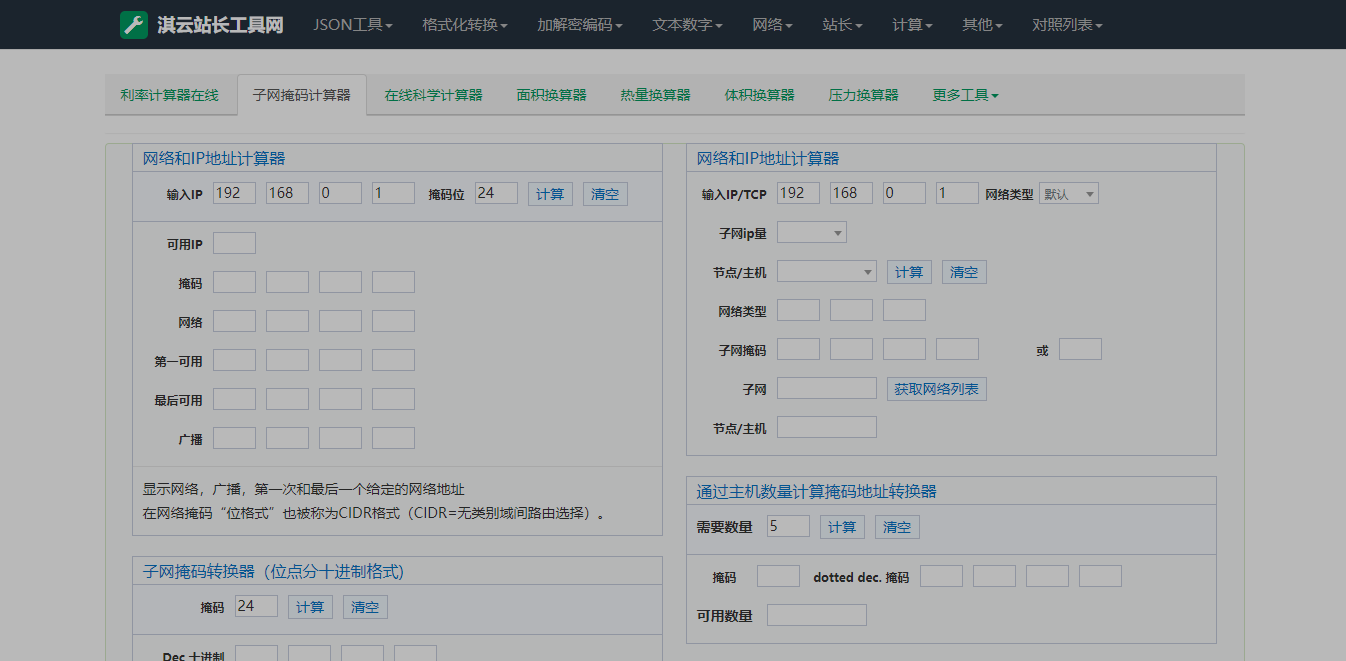Click the wrench logo icon of 淇云站长工具网
The image size is (1346, 661).
134,25
